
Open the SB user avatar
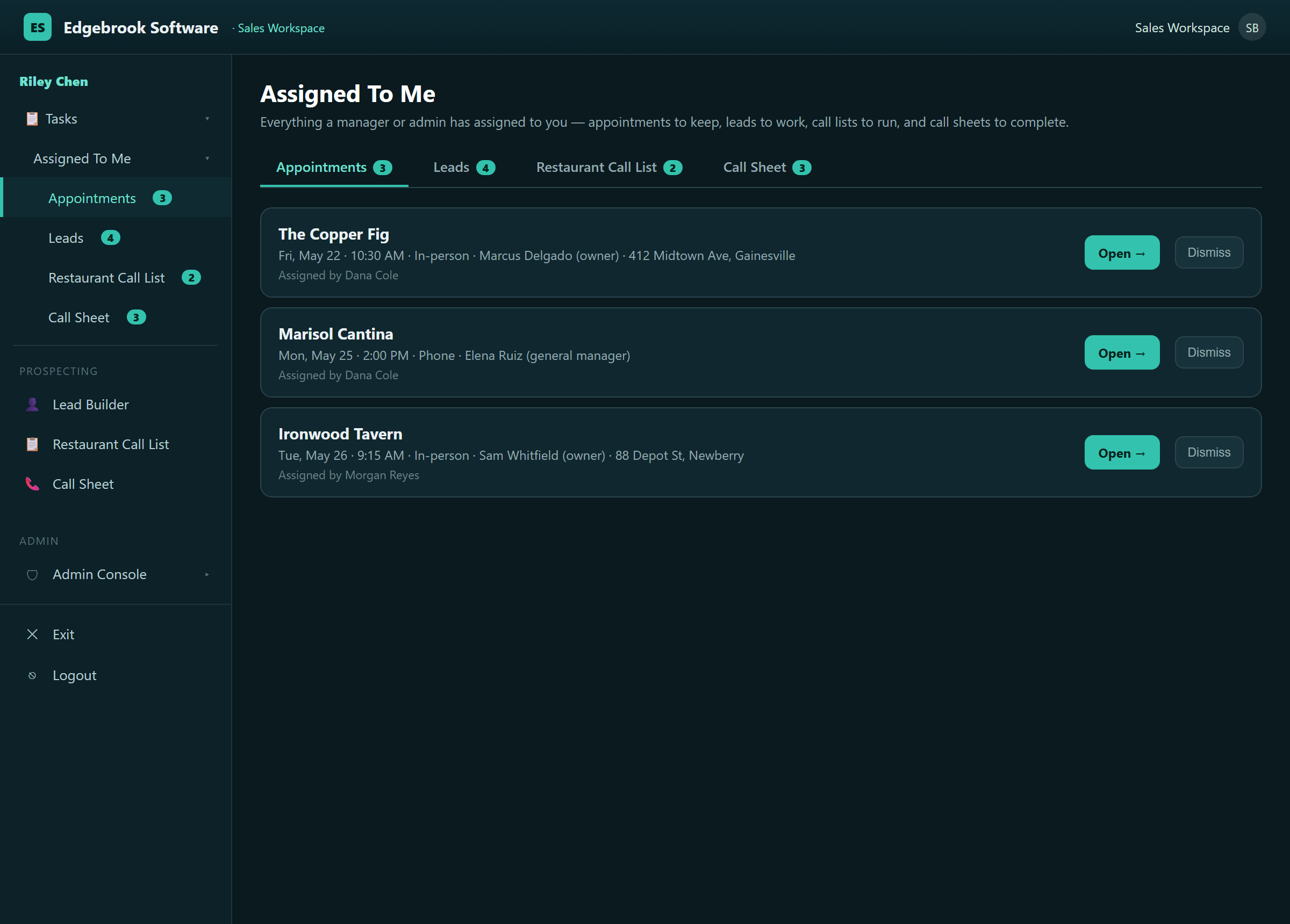(x=1252, y=27)
